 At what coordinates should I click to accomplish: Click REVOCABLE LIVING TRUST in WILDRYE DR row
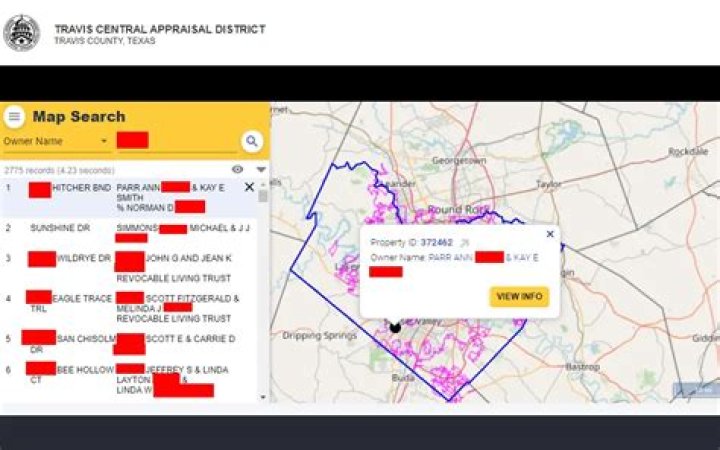pyautogui.click(x=174, y=278)
